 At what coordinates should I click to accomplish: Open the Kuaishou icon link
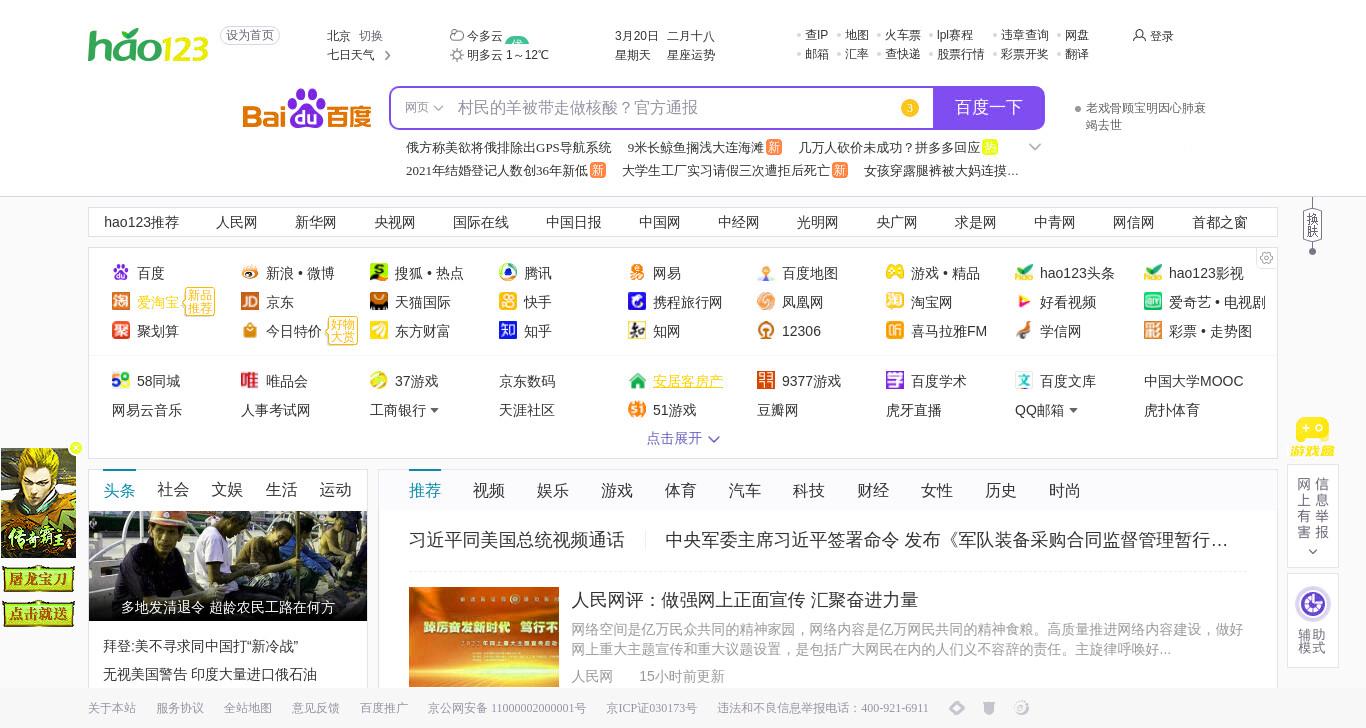click(x=508, y=301)
